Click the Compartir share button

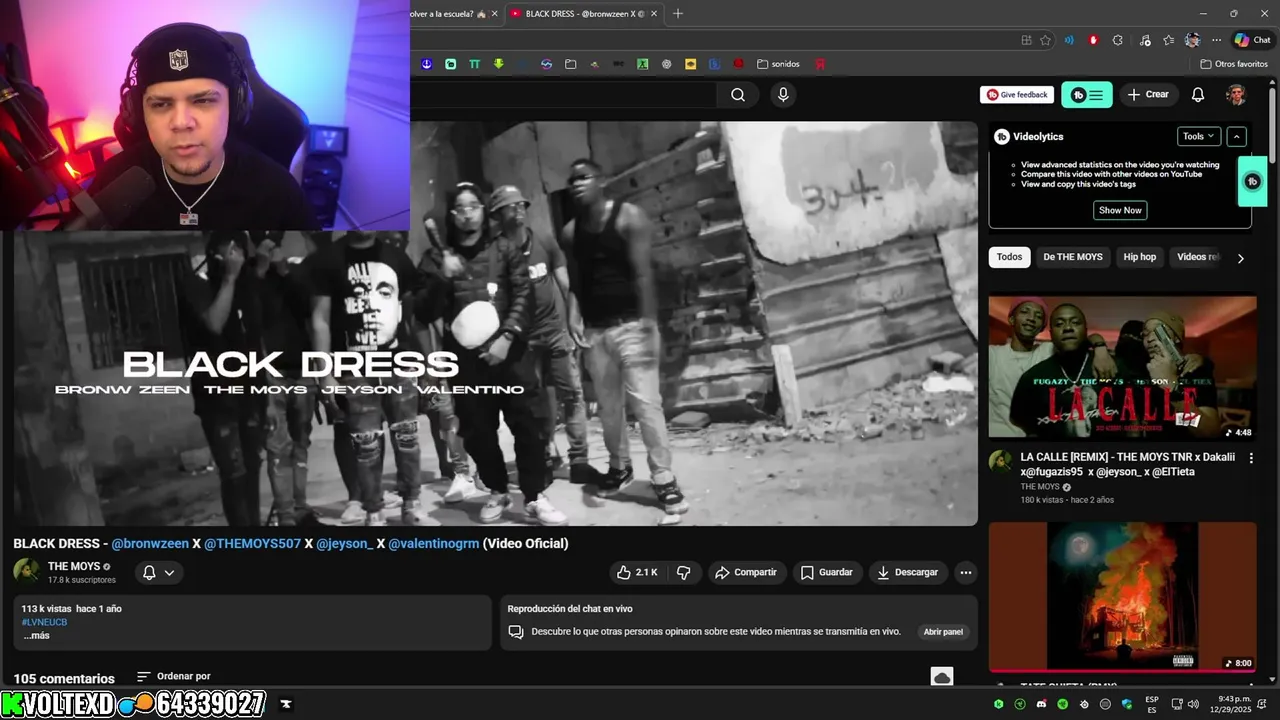[x=746, y=572]
